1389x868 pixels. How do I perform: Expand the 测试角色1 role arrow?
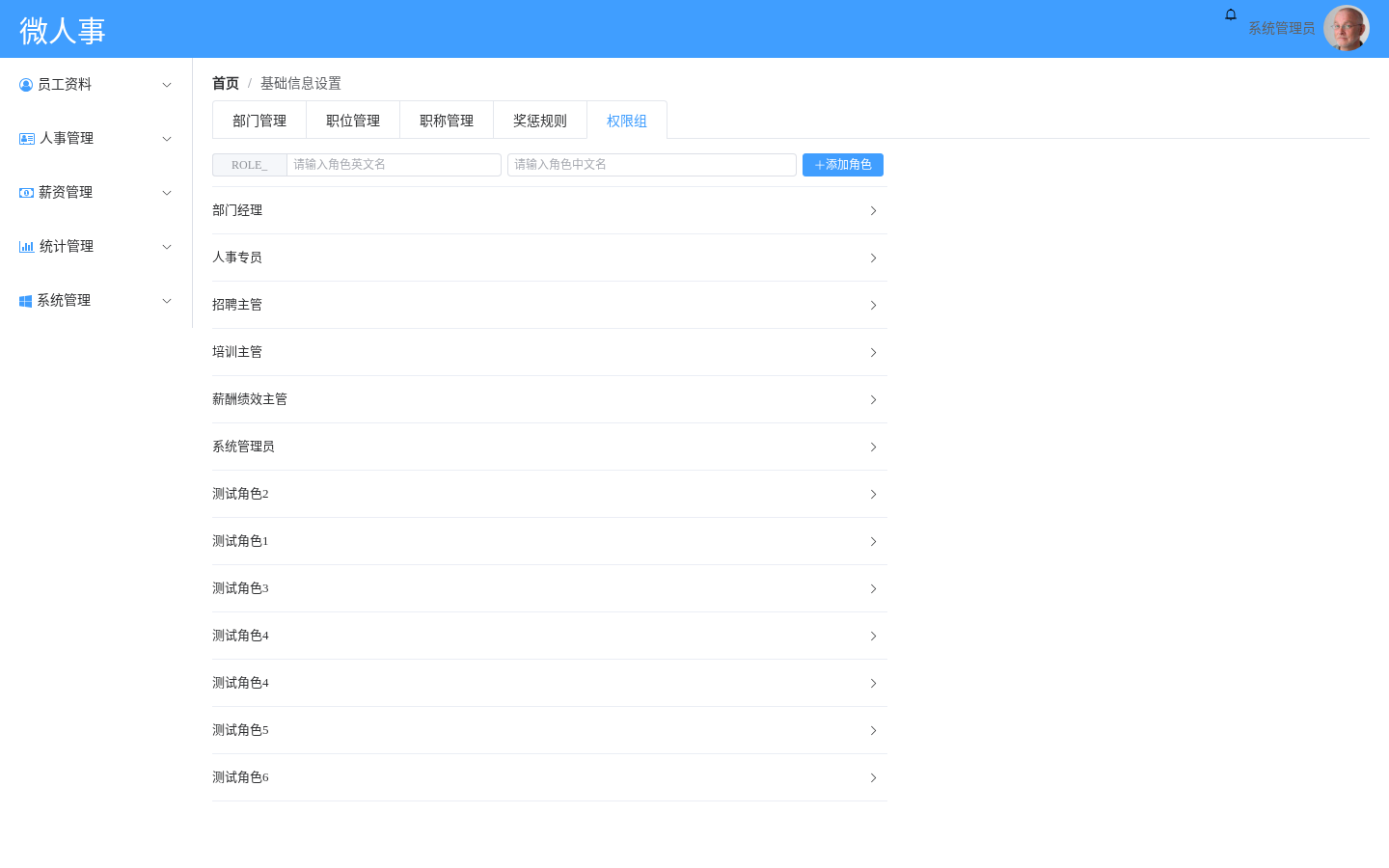click(x=873, y=541)
